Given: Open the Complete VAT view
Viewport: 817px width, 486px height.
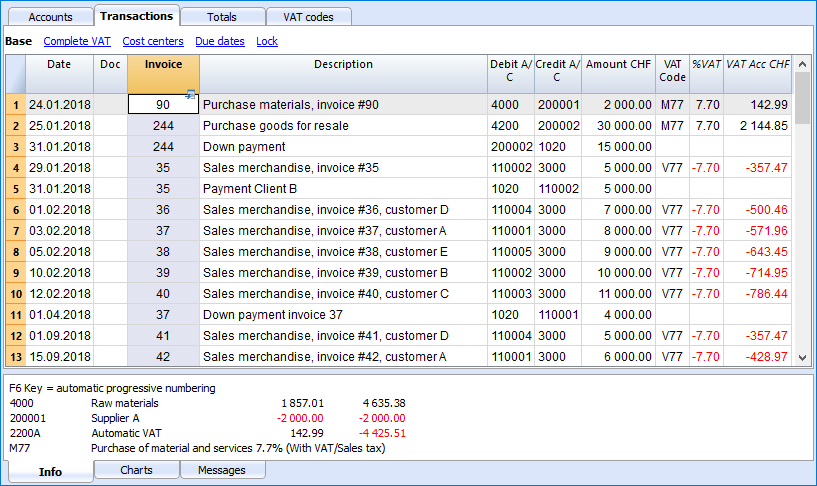Looking at the screenshot, I should pos(77,41).
